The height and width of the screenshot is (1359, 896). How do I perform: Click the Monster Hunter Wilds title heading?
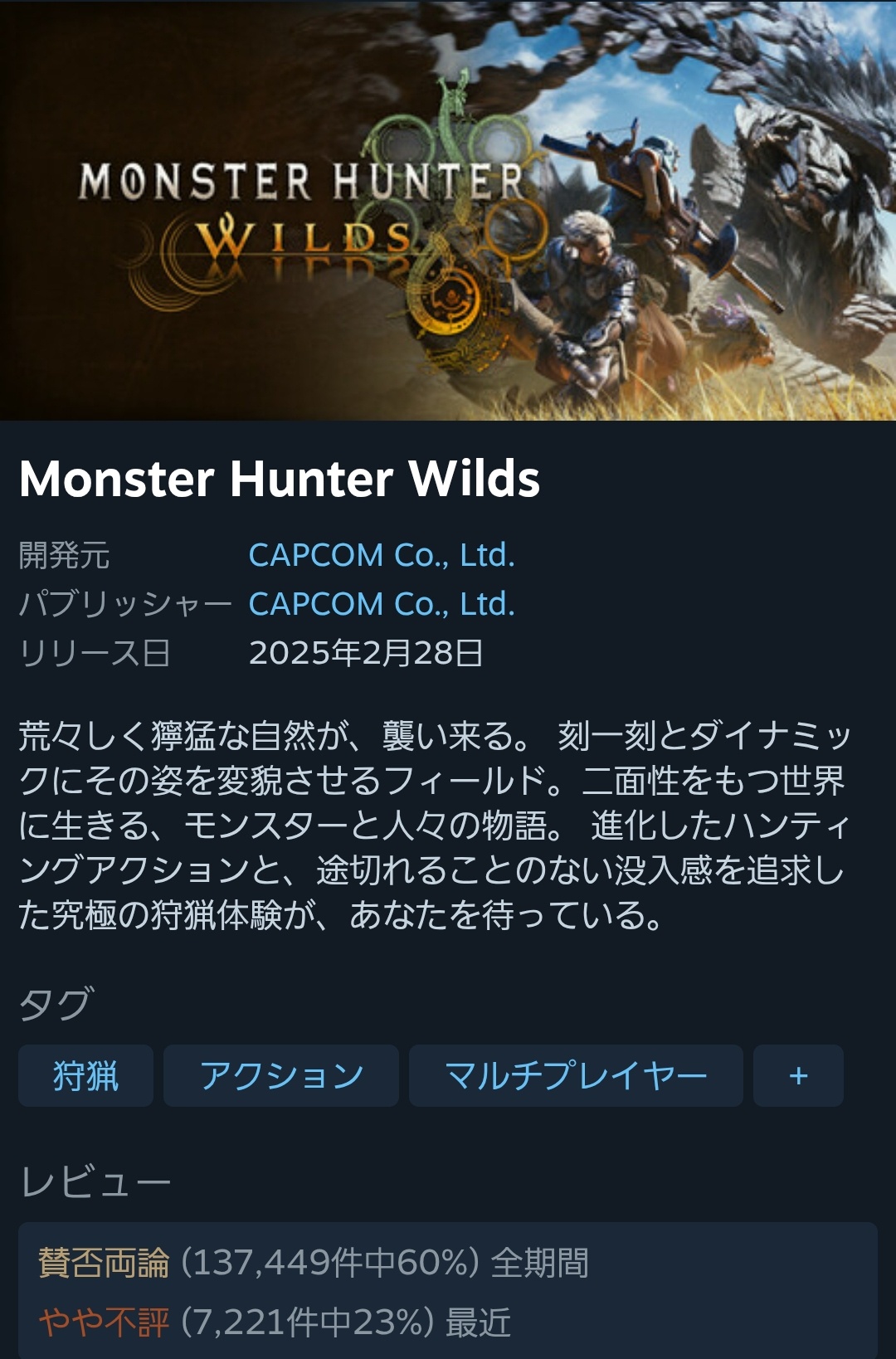tap(280, 479)
